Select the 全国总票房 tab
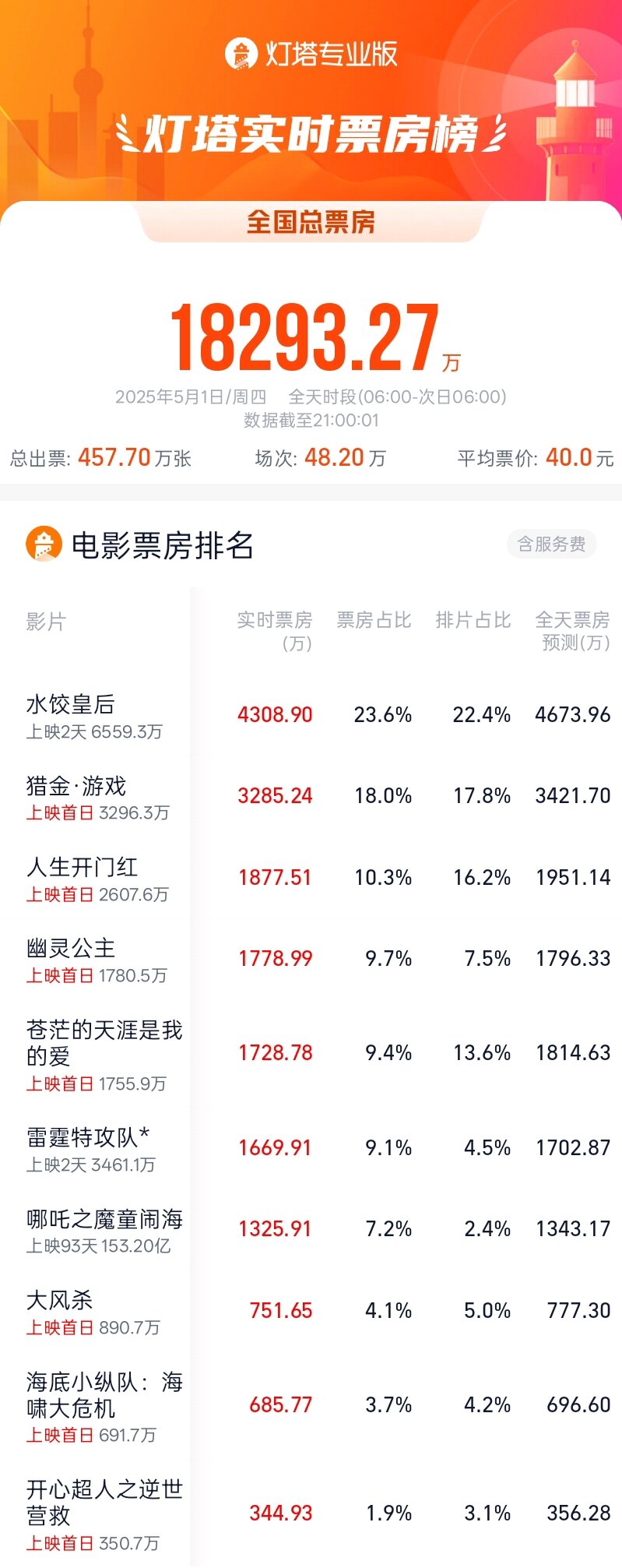The image size is (622, 1568). (x=311, y=222)
